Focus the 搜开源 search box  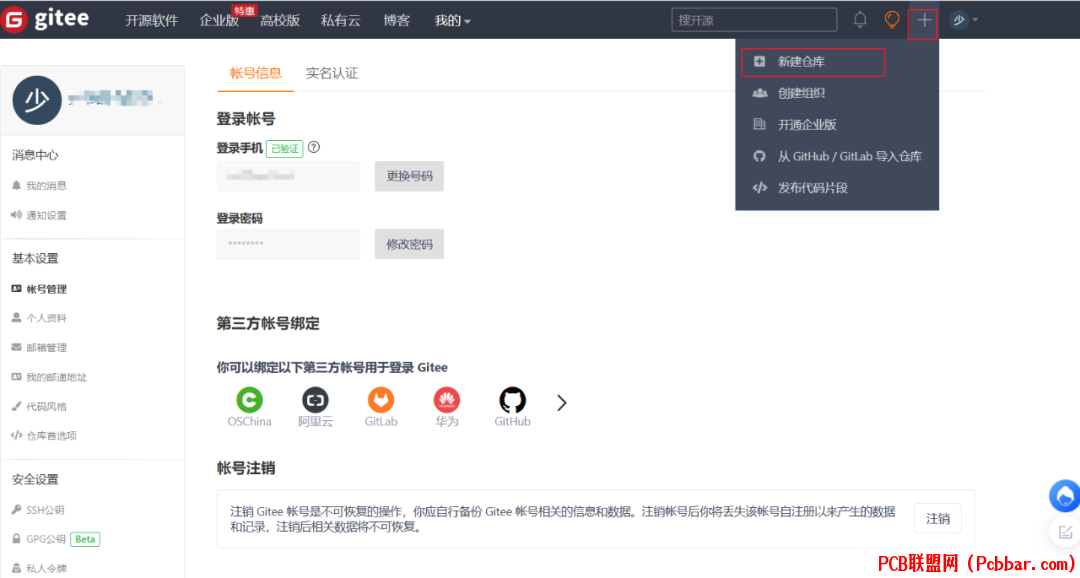click(754, 20)
